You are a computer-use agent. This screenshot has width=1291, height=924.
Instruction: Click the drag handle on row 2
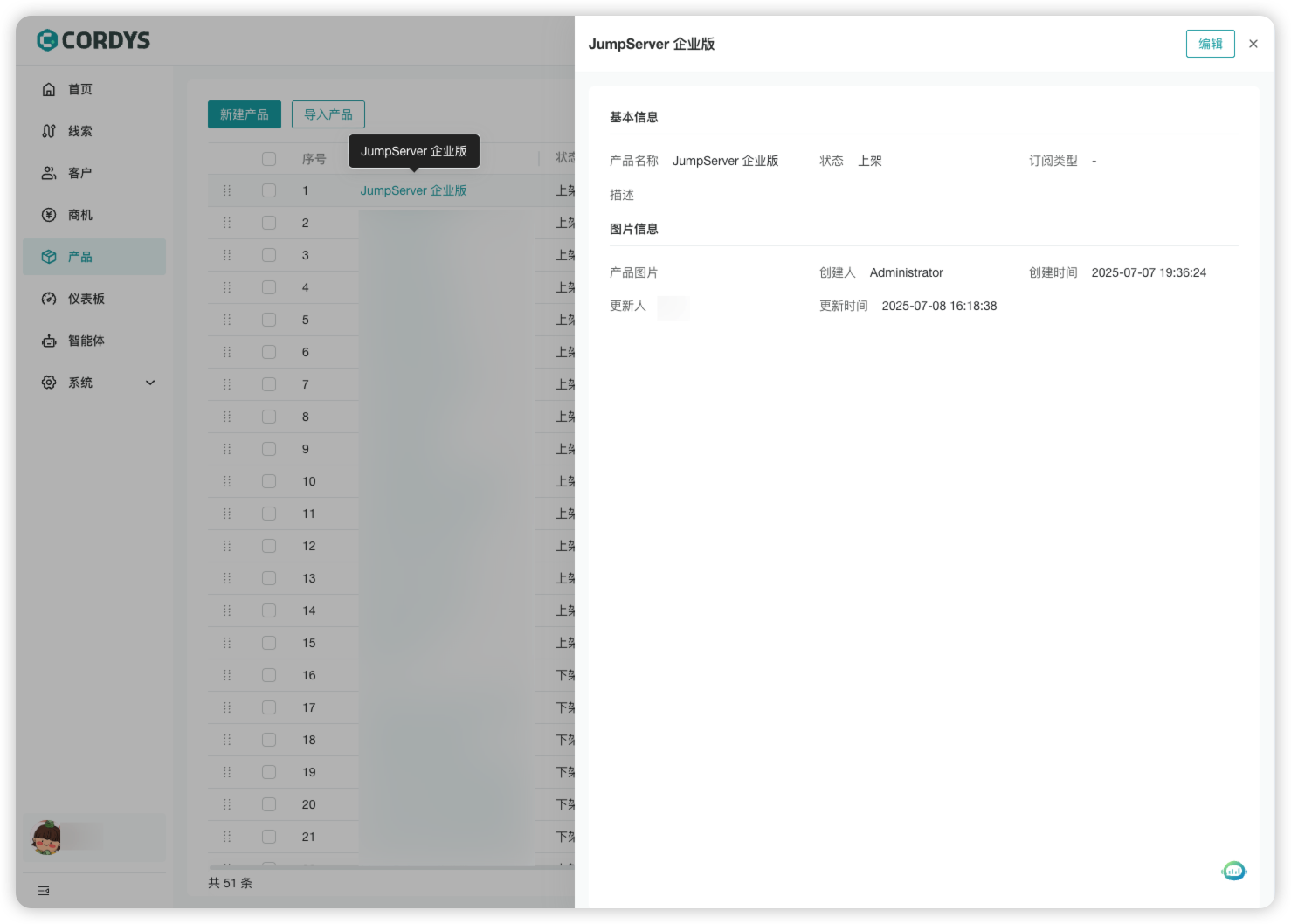click(227, 222)
